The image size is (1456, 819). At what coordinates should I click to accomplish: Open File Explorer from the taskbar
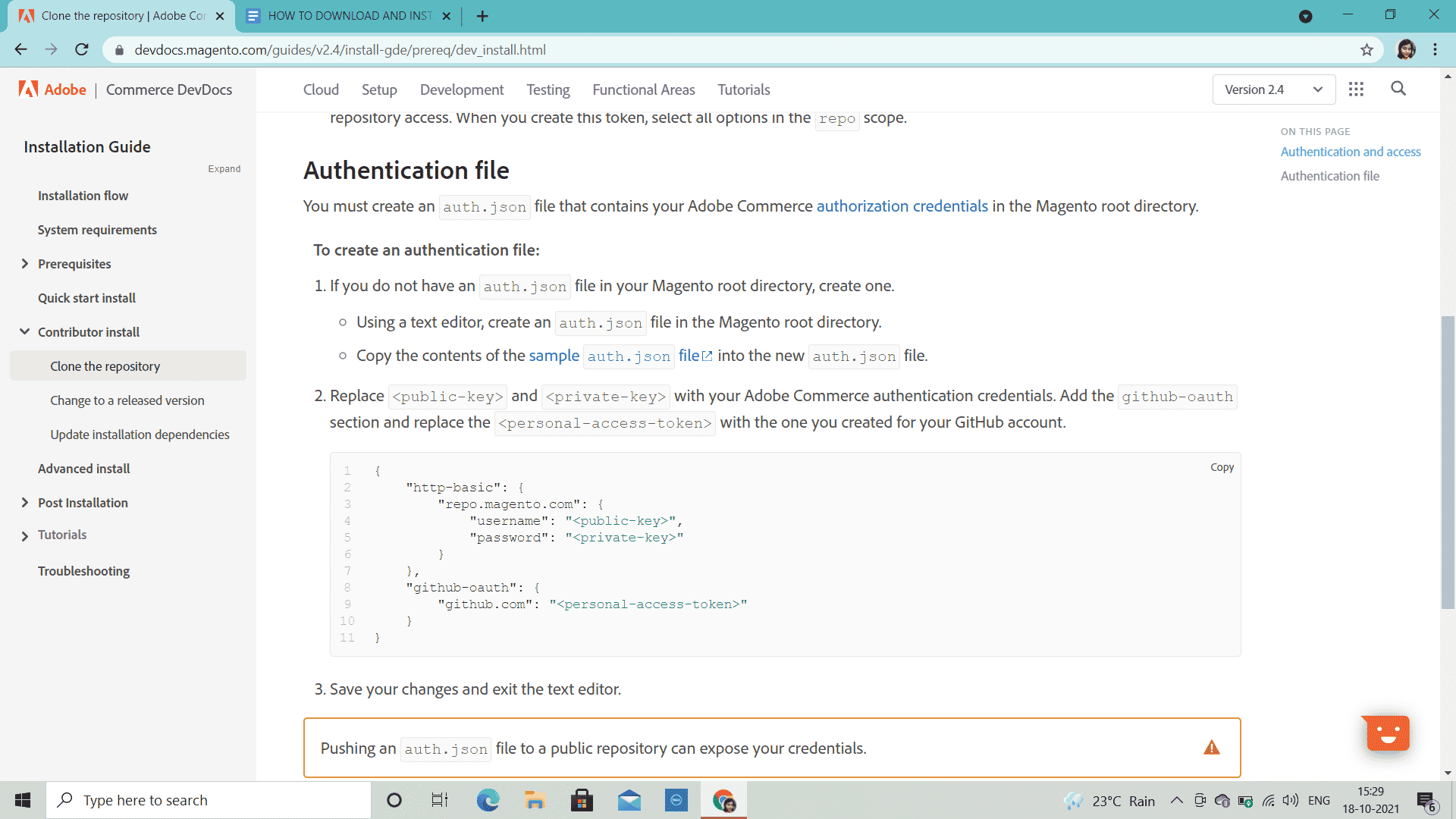pos(535,800)
